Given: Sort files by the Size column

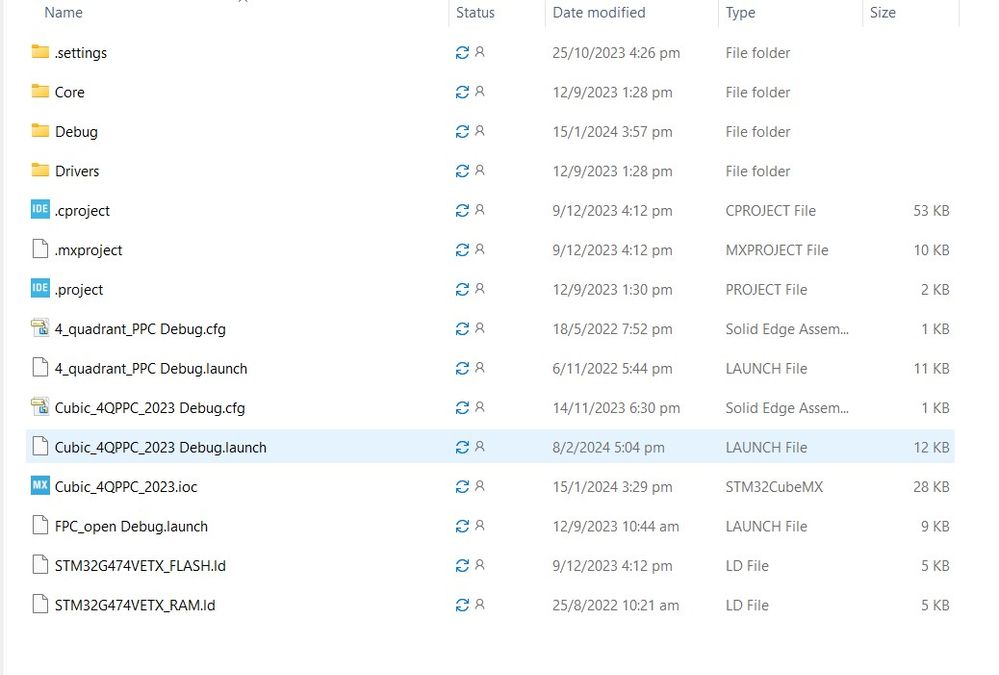Looking at the screenshot, I should point(884,12).
